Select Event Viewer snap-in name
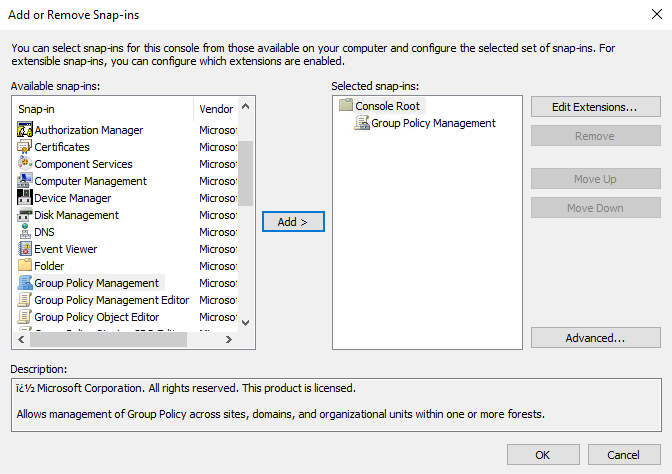 66,249
